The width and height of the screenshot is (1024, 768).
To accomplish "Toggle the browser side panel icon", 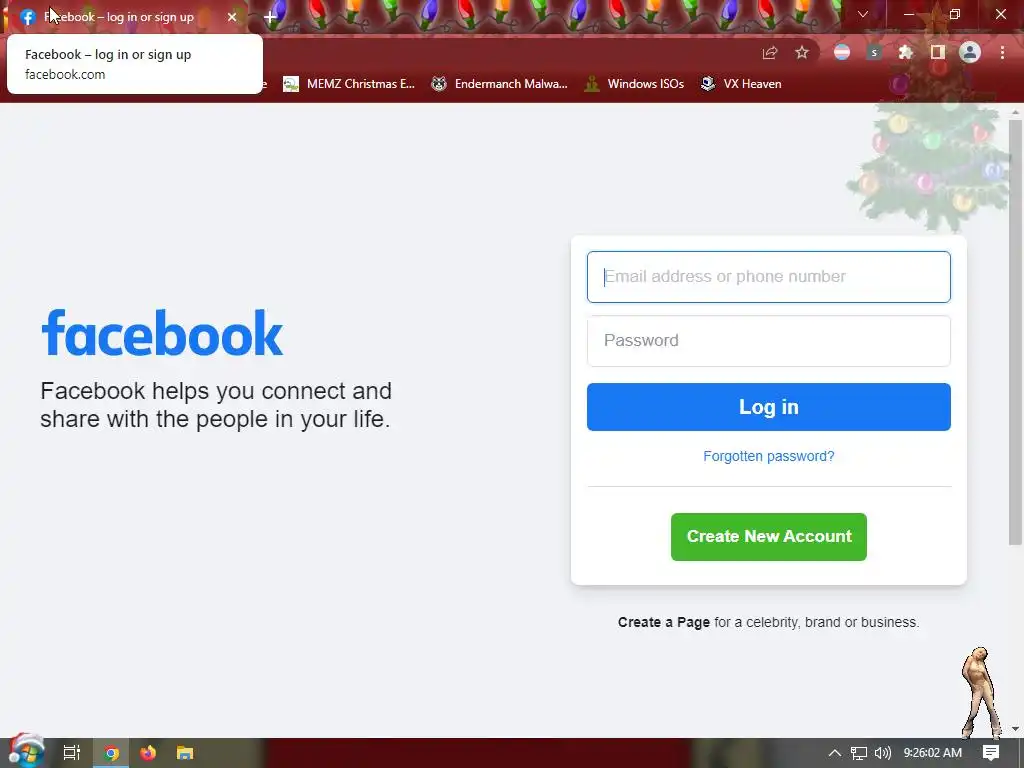I will pyautogui.click(x=938, y=52).
